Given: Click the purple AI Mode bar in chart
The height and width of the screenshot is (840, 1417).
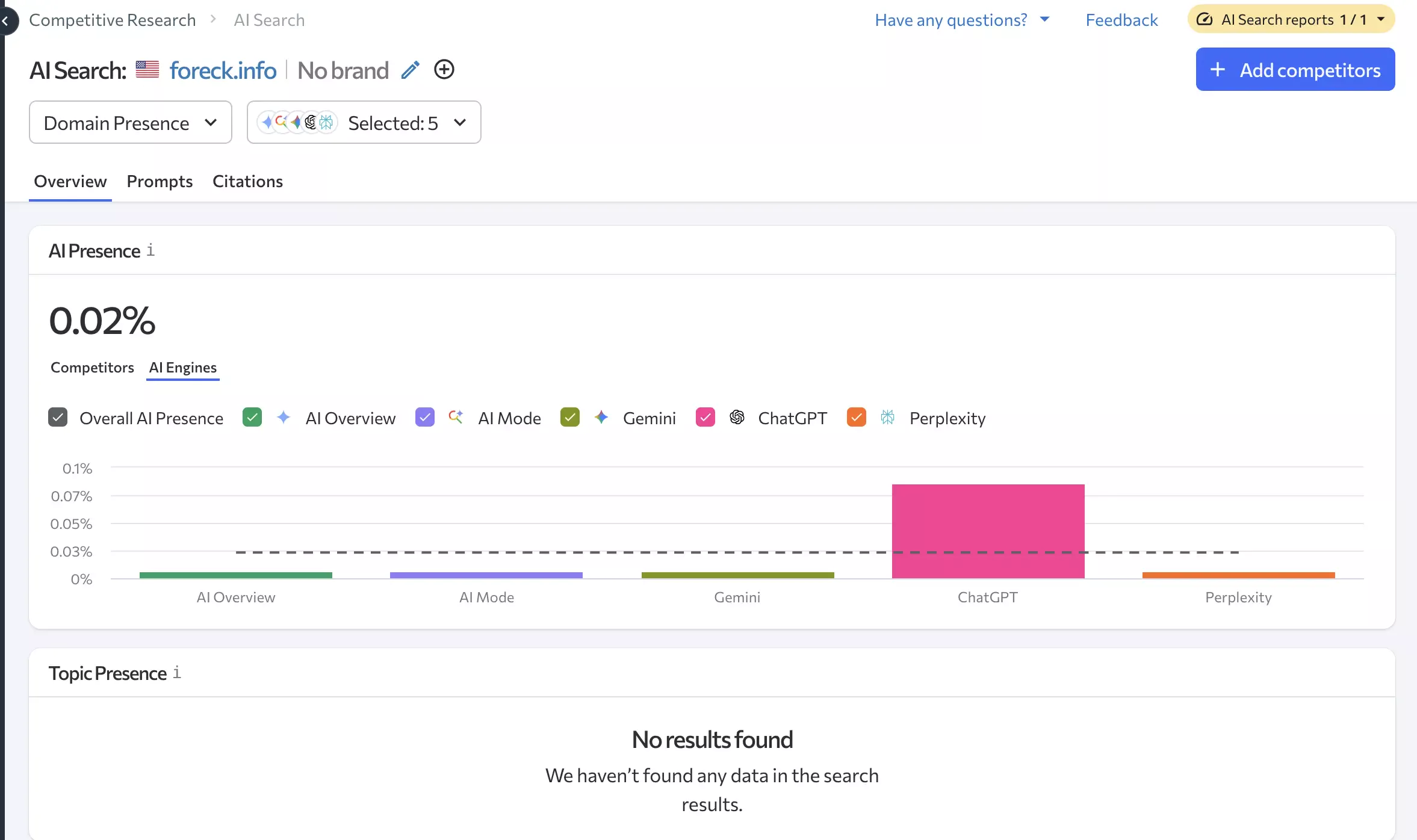Looking at the screenshot, I should [x=486, y=575].
